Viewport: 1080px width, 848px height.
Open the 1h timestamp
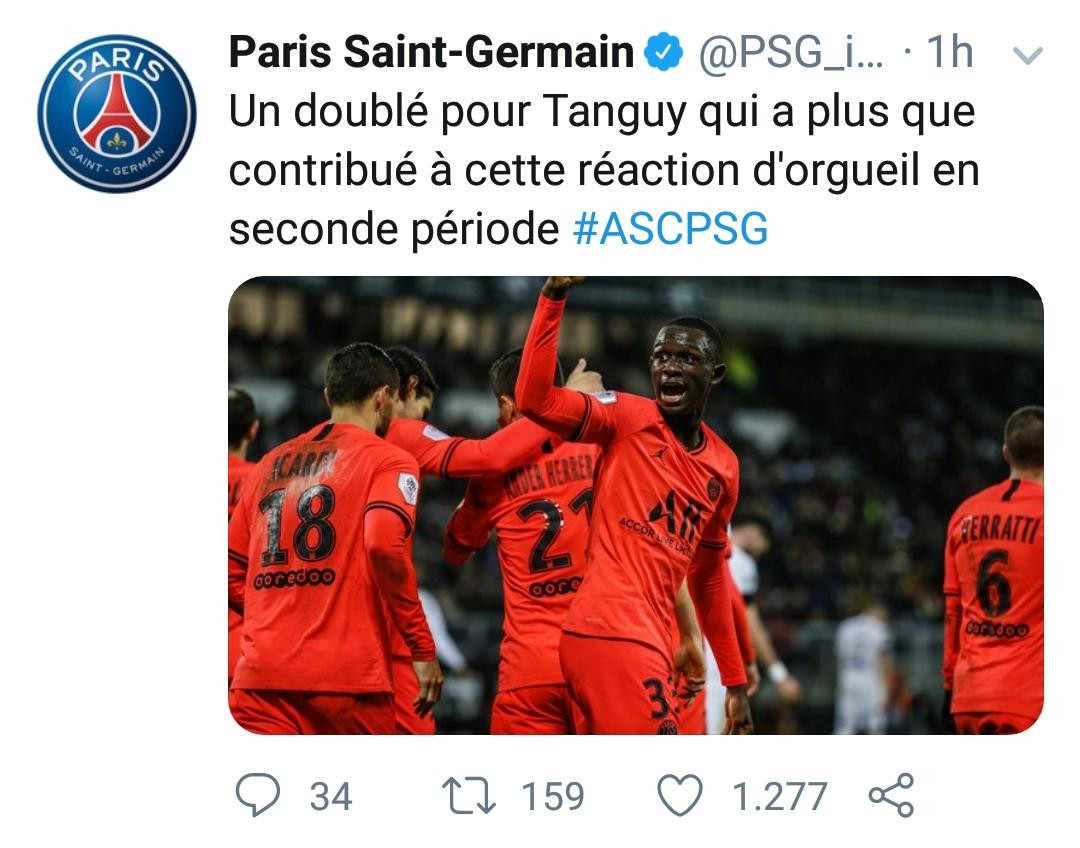[x=950, y=52]
